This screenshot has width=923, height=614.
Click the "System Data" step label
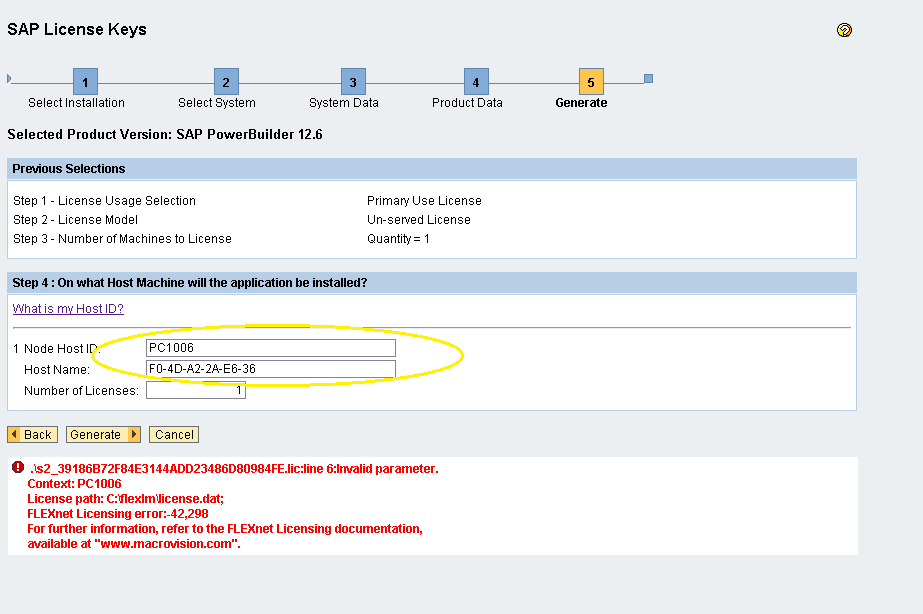tap(344, 102)
